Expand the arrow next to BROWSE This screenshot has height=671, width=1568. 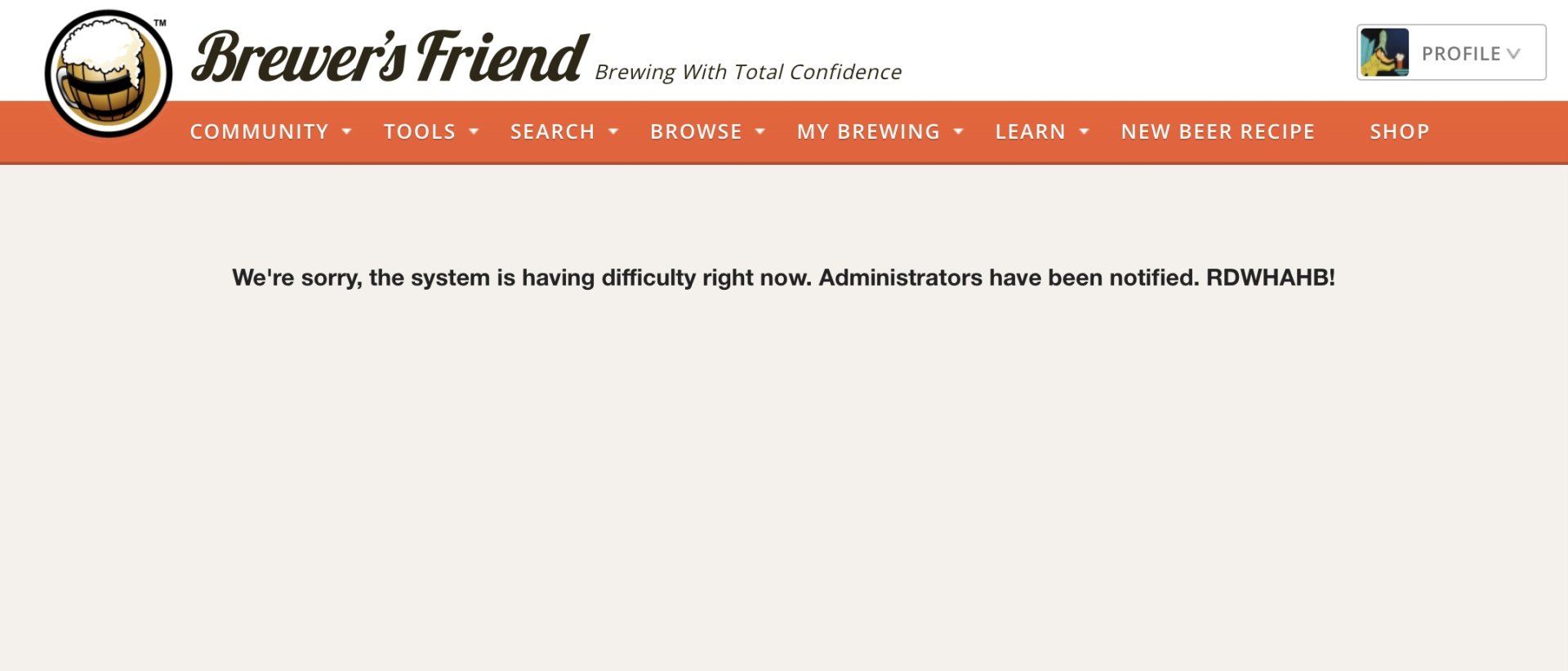point(760,131)
